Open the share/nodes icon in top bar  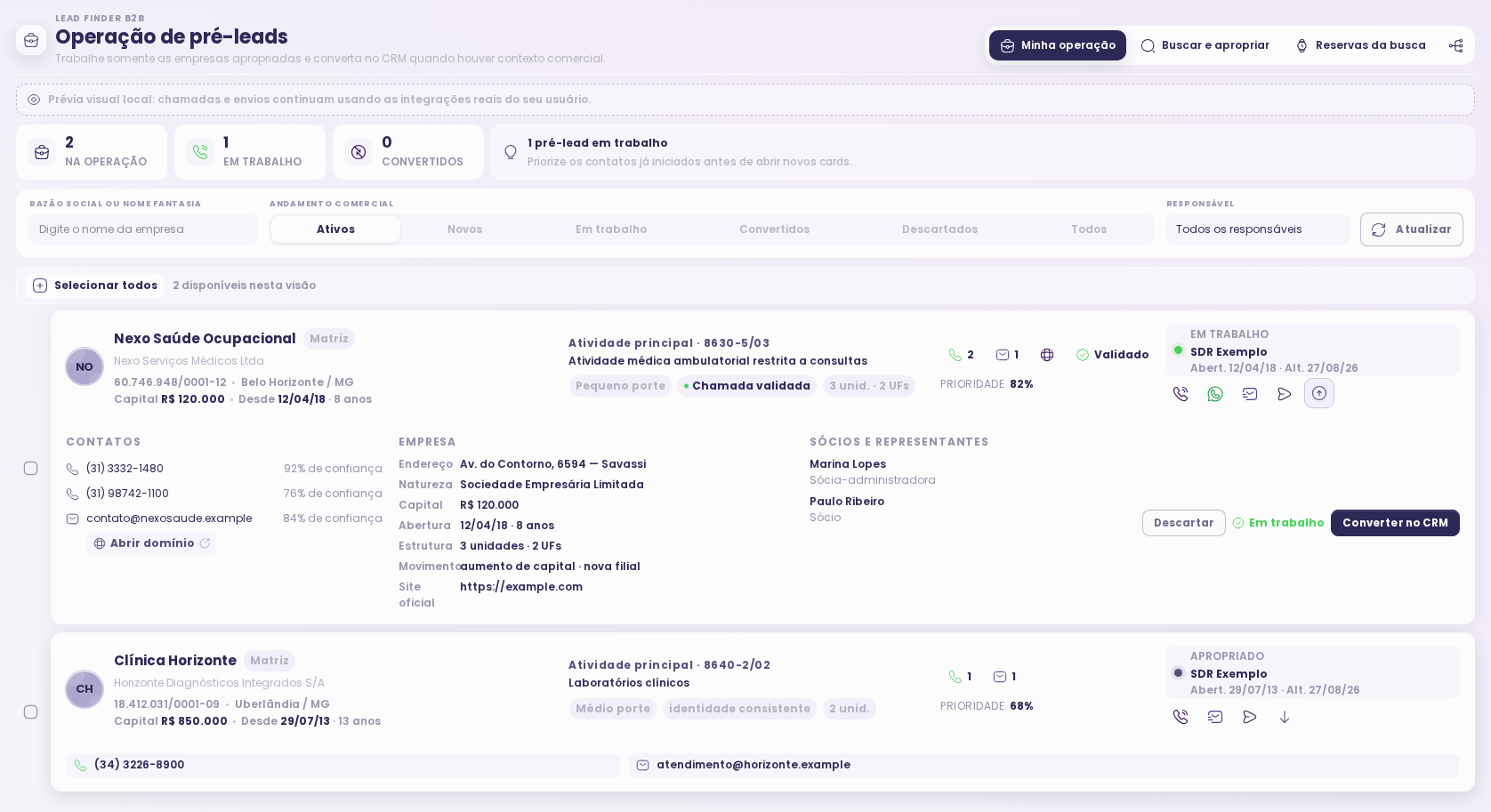pos(1455,45)
